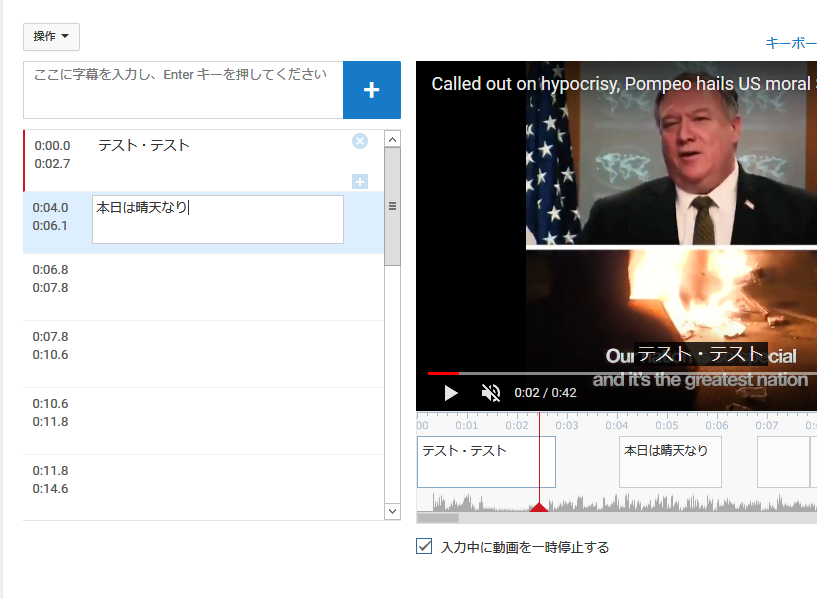Toggle 入力中に動画を一時停止する checkbox
The height and width of the screenshot is (599, 817).
424,547
